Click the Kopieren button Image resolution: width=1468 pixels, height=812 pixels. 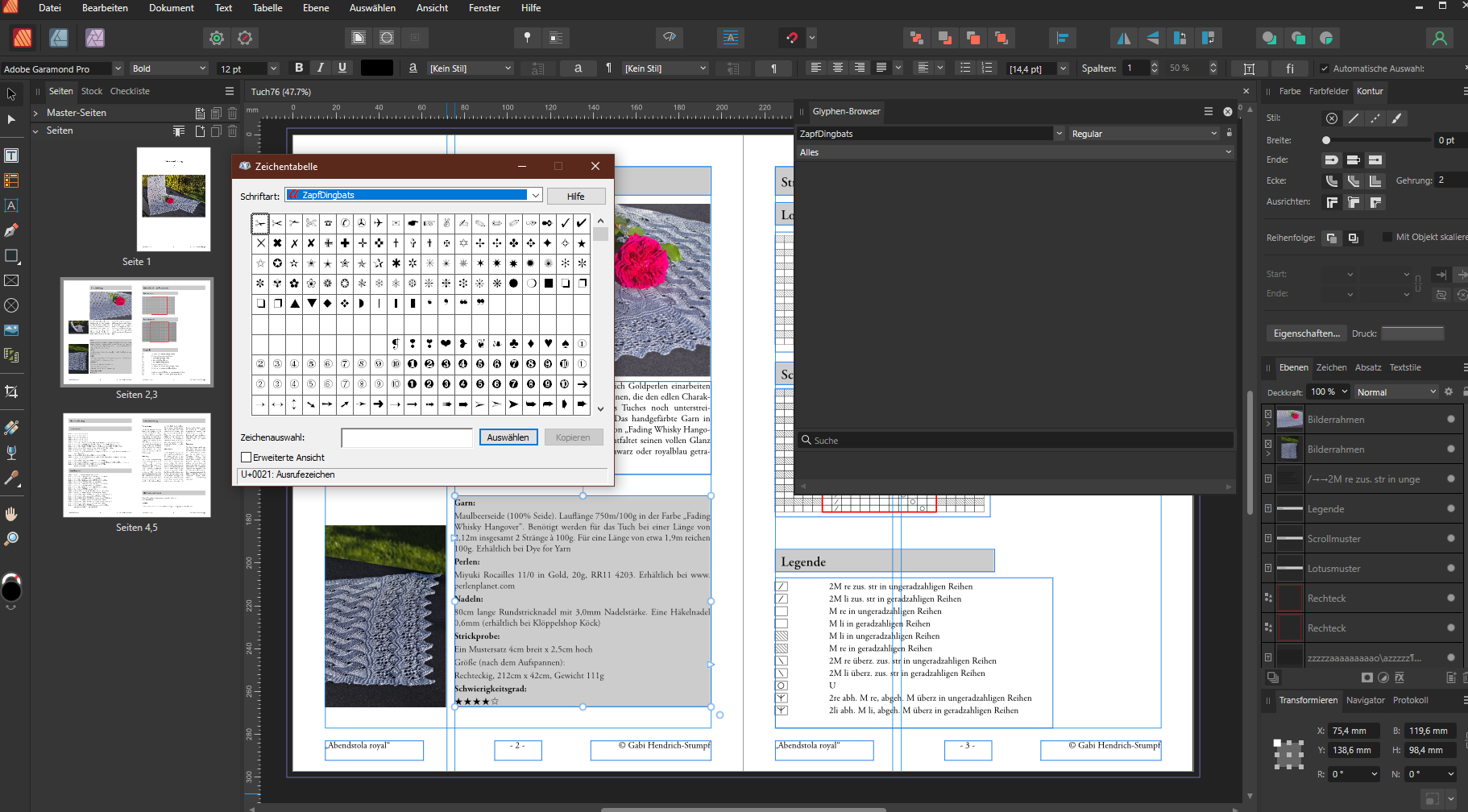573,437
